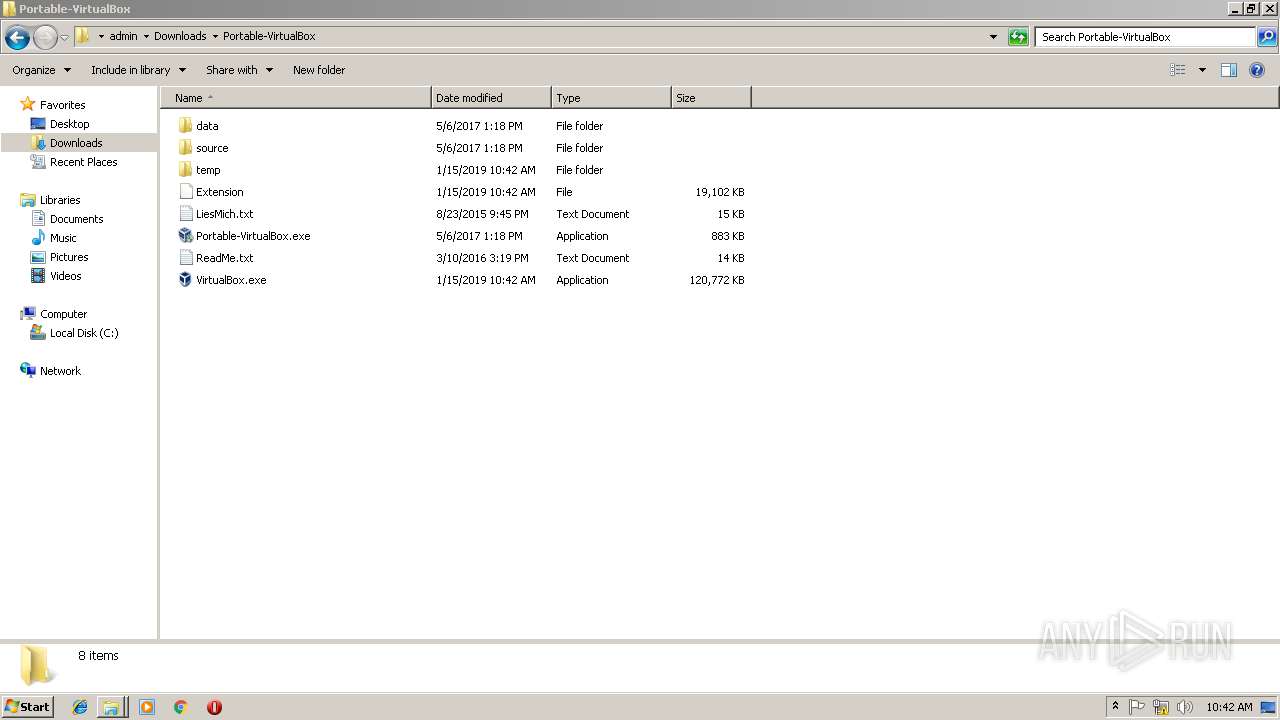The image size is (1280, 720).
Task: Select the data folder icon
Action: coord(185,126)
